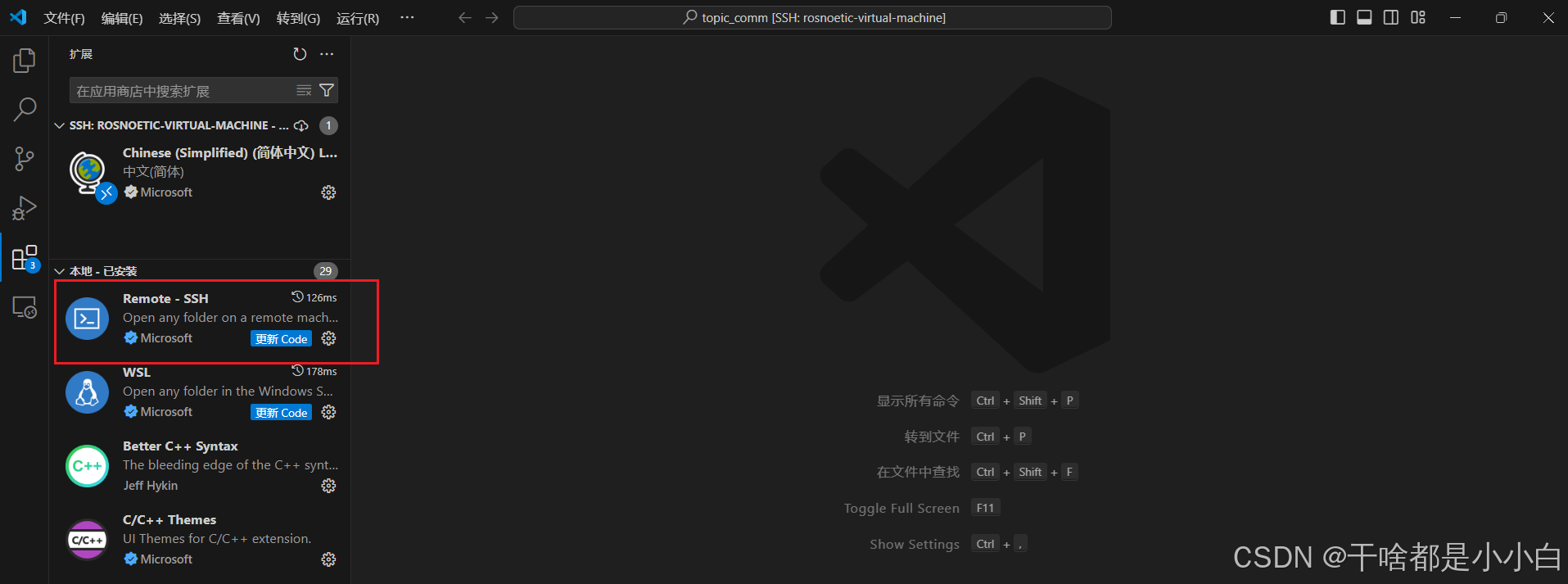Open Extensions panel more actions menu
The image size is (1568, 584).
coord(327,54)
